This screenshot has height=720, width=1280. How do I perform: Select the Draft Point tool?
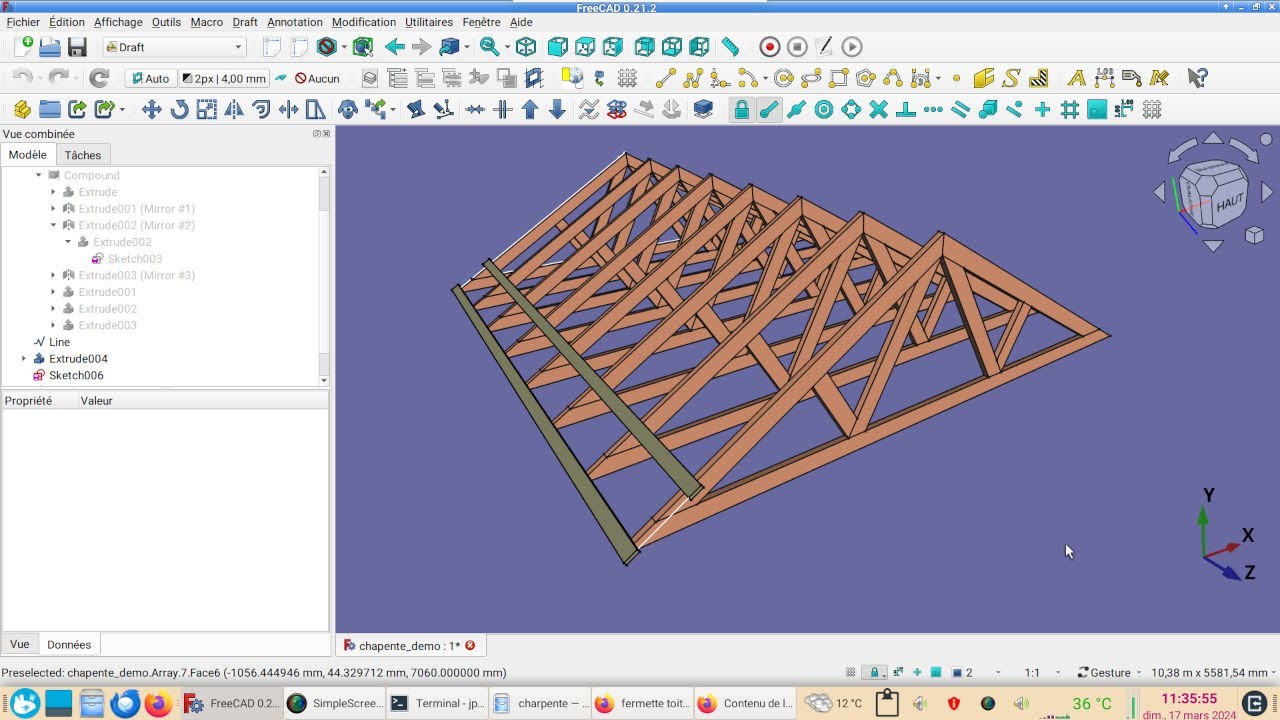956,78
